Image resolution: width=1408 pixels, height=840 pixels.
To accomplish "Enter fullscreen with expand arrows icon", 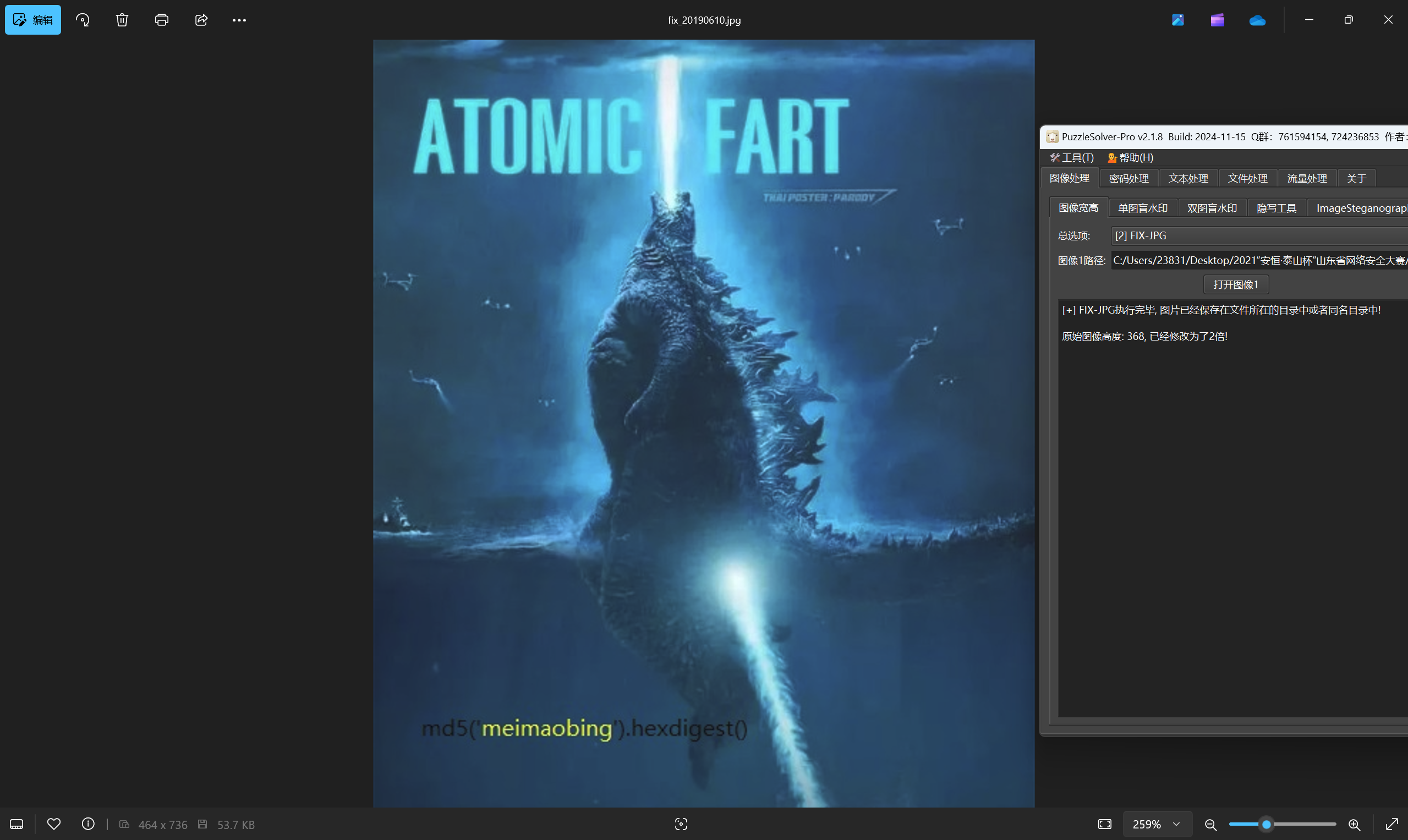I will pyautogui.click(x=1392, y=824).
